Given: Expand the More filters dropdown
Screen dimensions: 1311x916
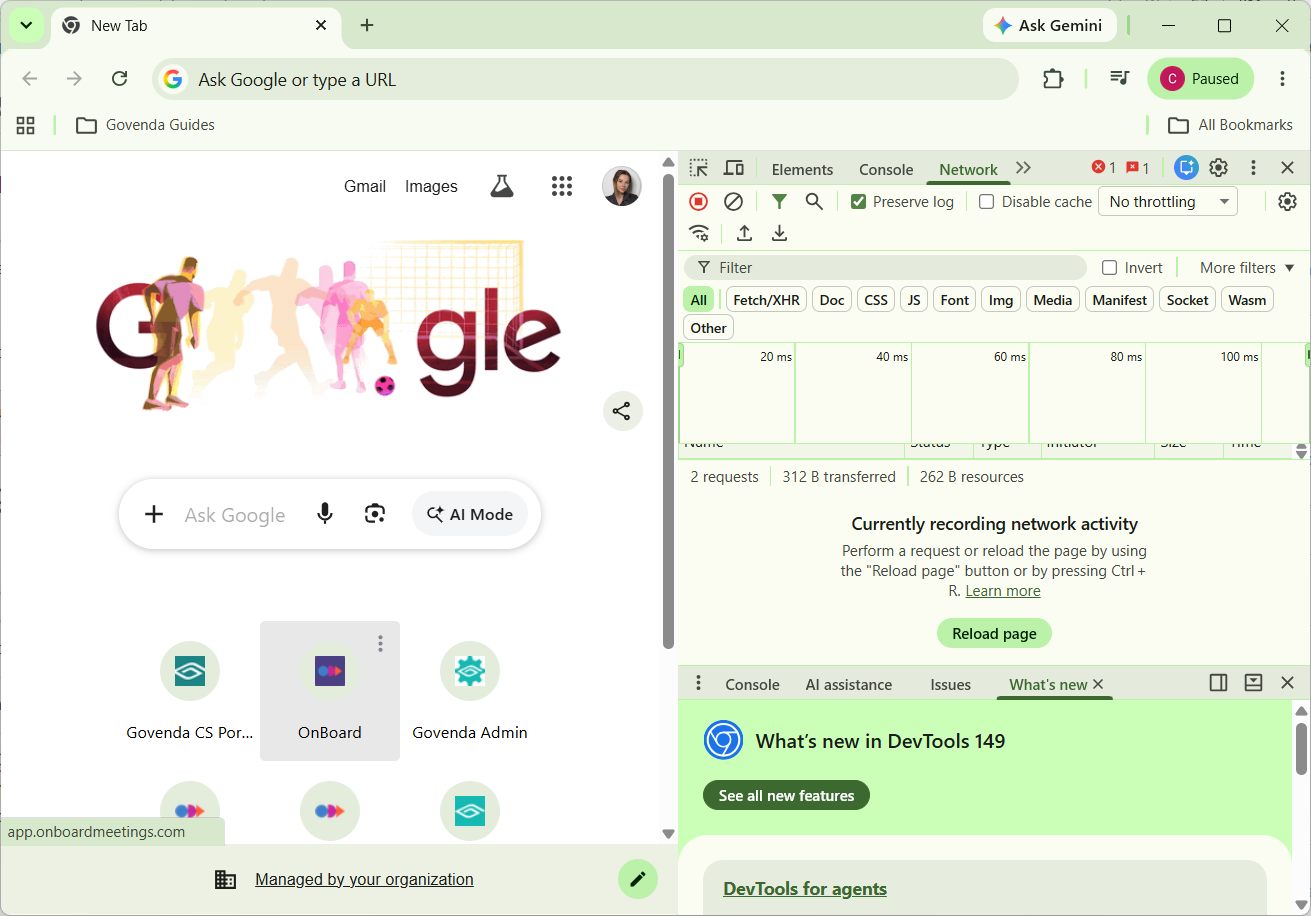Looking at the screenshot, I should coord(1247,268).
